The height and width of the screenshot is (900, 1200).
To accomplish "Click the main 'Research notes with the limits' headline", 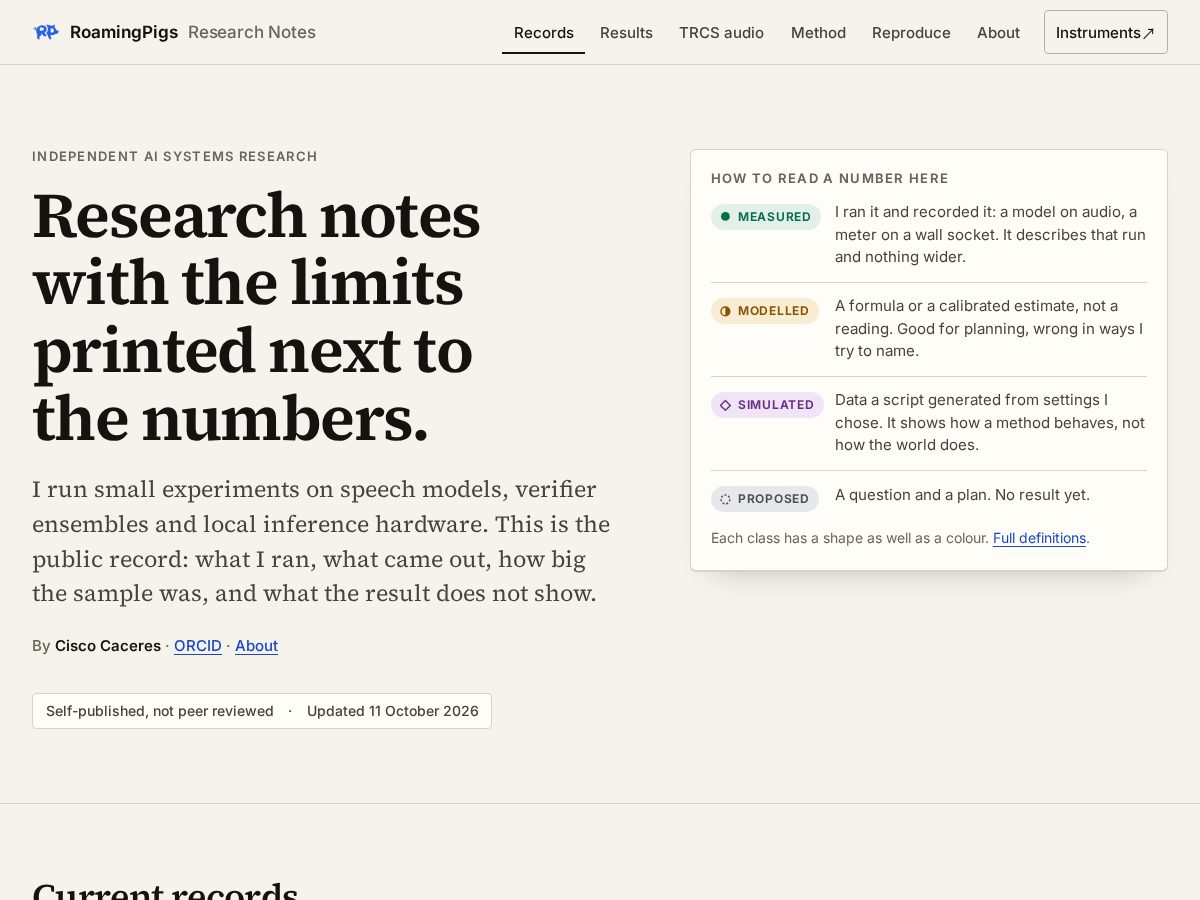I will click(x=256, y=317).
